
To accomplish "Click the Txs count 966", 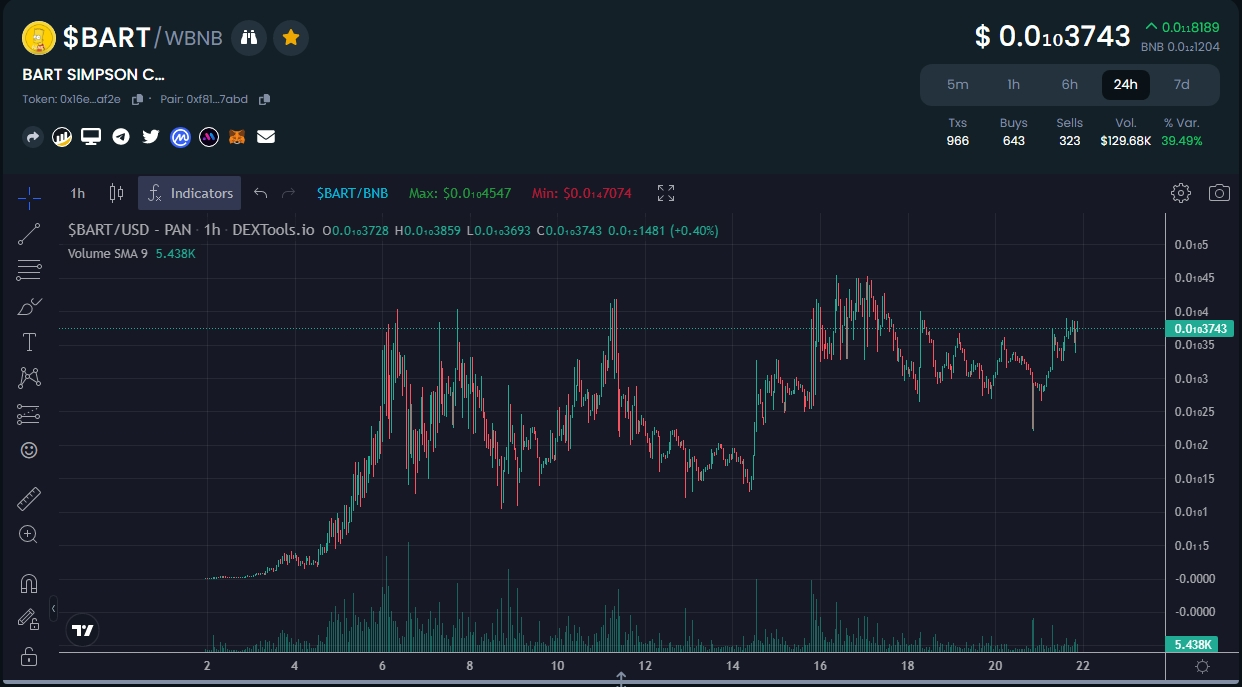I will pos(958,141).
